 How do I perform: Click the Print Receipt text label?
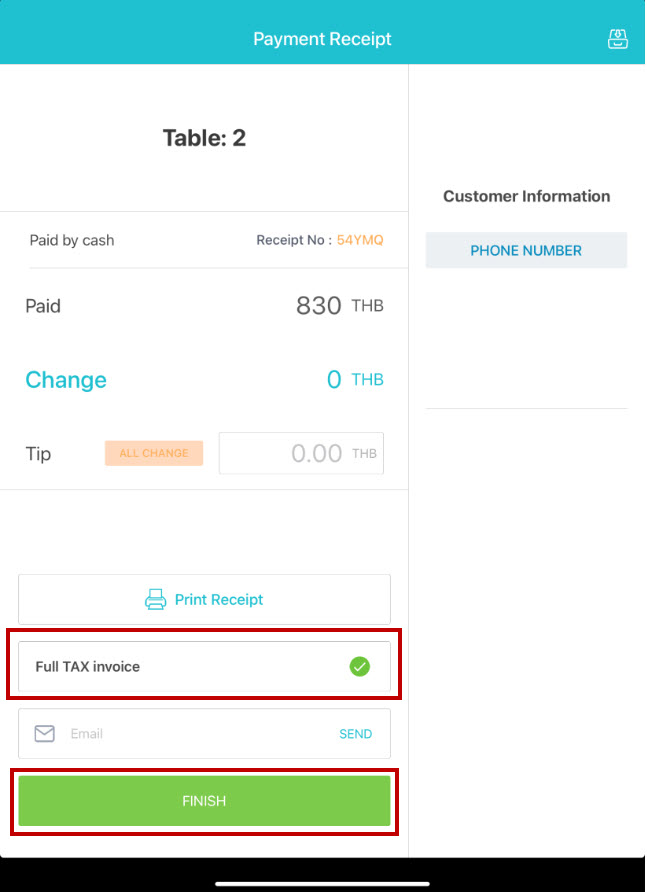(219, 600)
